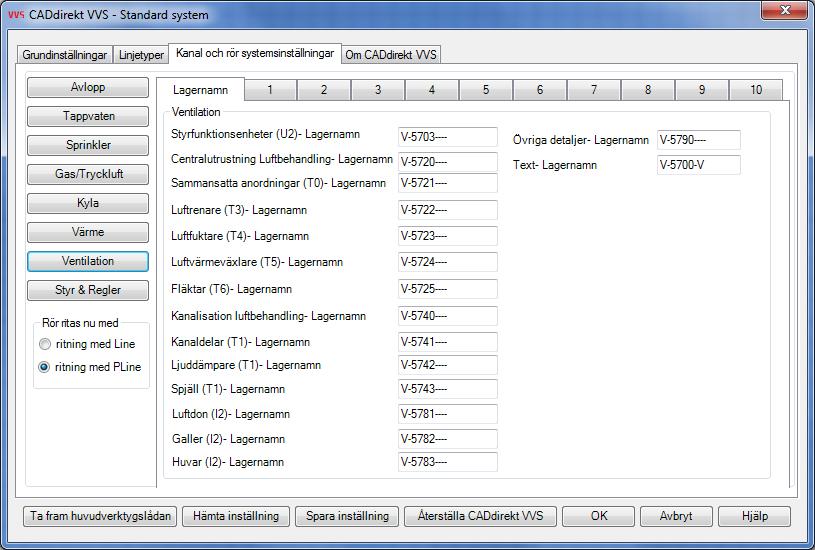
Task: Select the Ventilation system button
Action: (x=88, y=261)
